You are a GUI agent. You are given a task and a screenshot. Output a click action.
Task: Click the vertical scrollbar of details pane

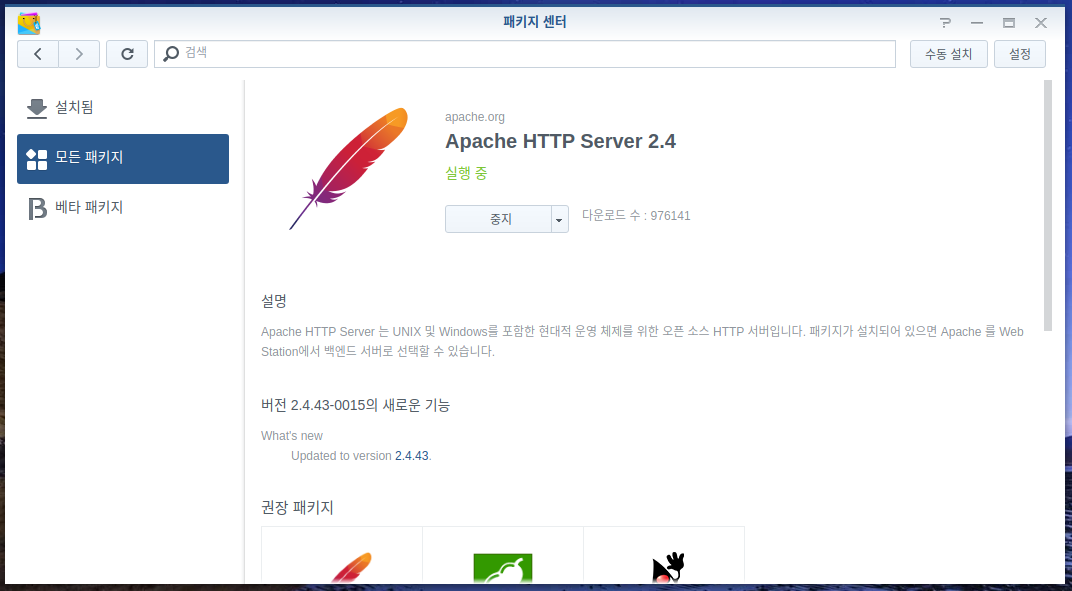1048,205
